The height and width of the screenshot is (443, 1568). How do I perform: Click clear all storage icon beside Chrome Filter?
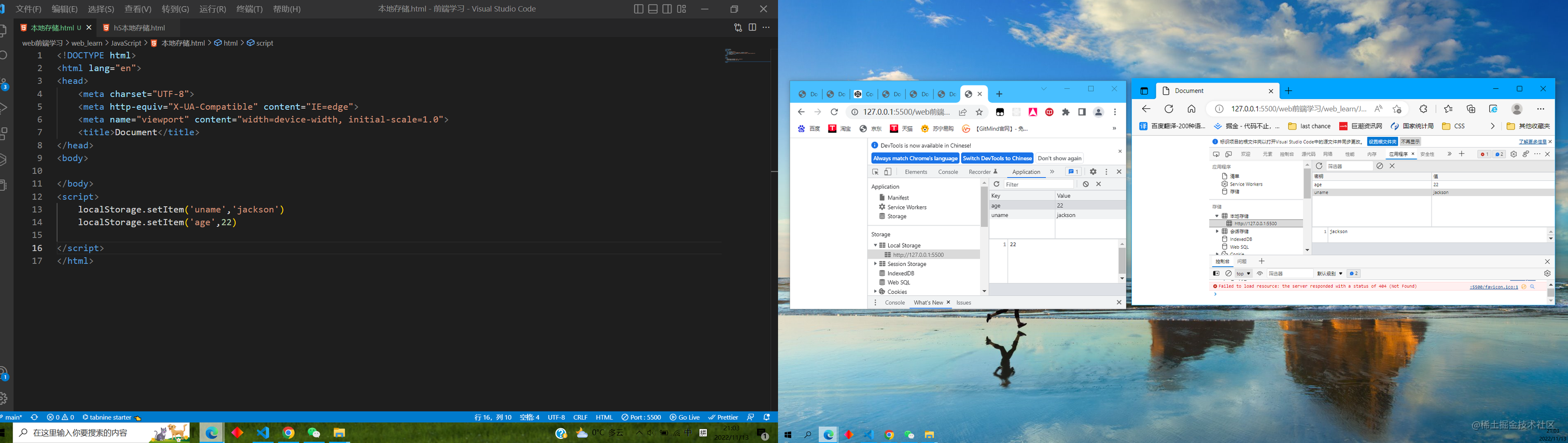(1085, 184)
